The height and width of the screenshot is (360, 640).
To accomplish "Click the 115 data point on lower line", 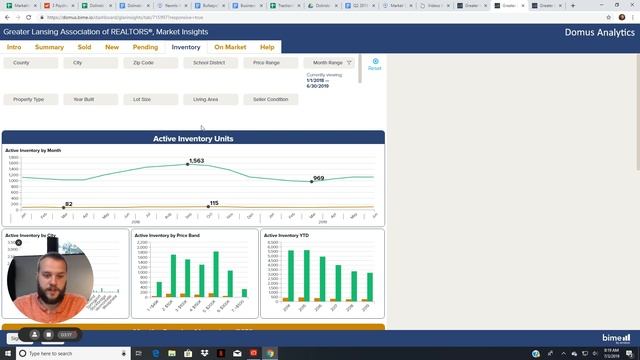I will 208,207.
